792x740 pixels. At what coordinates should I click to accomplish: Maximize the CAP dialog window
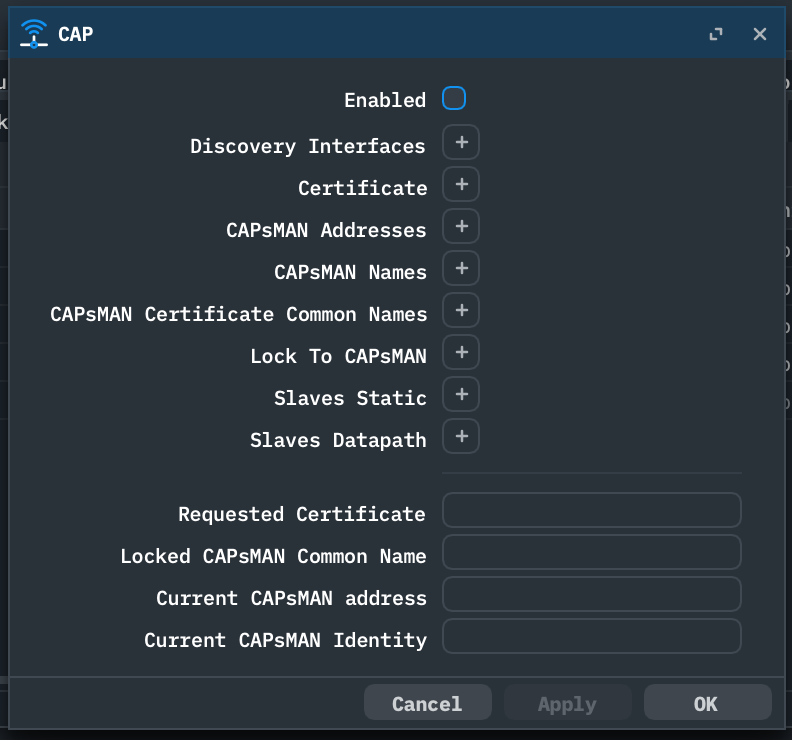pos(716,34)
